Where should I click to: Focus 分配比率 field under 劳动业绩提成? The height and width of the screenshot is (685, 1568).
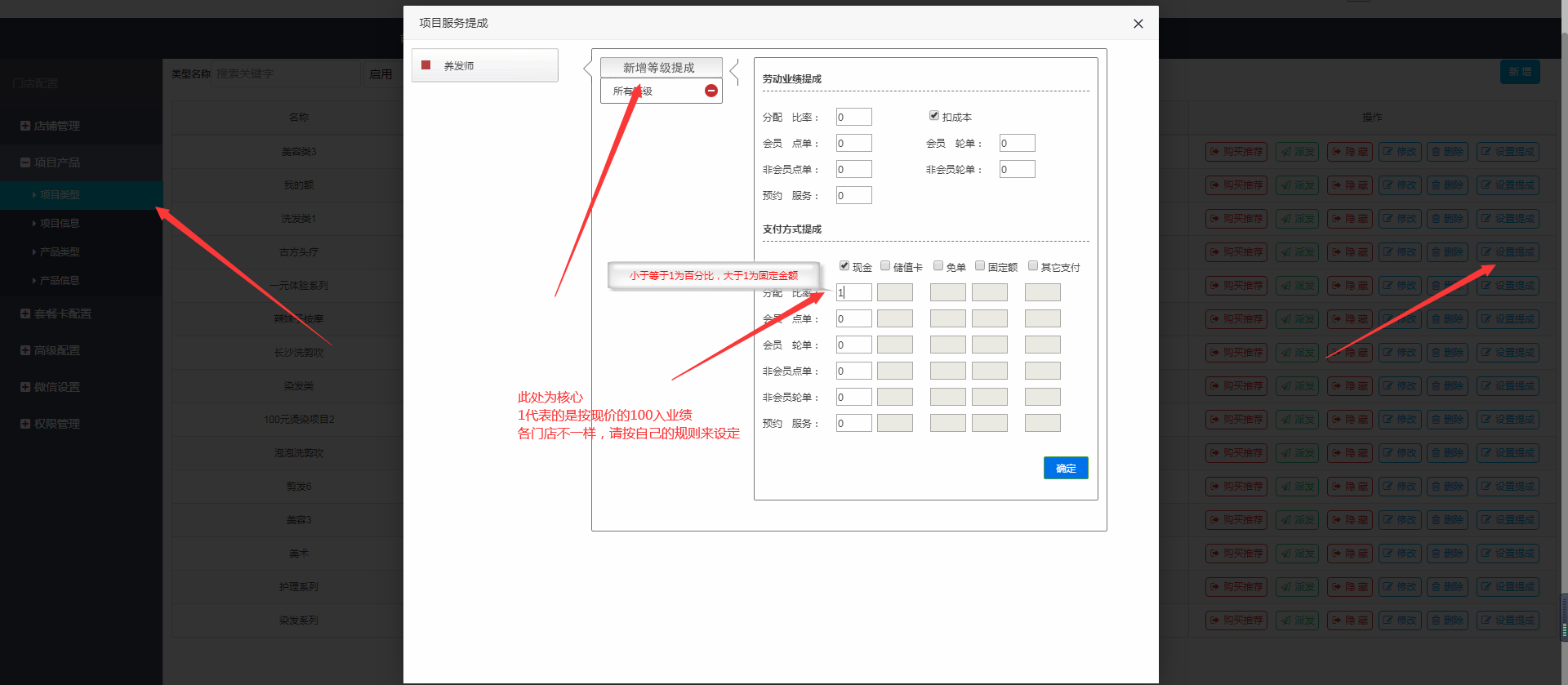pos(854,117)
